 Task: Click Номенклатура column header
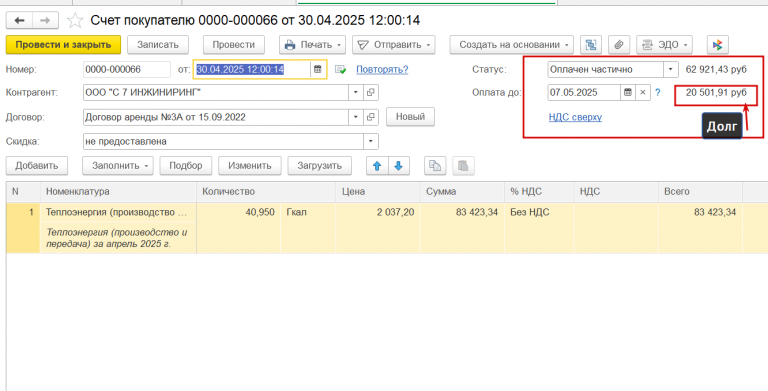[x=118, y=192]
